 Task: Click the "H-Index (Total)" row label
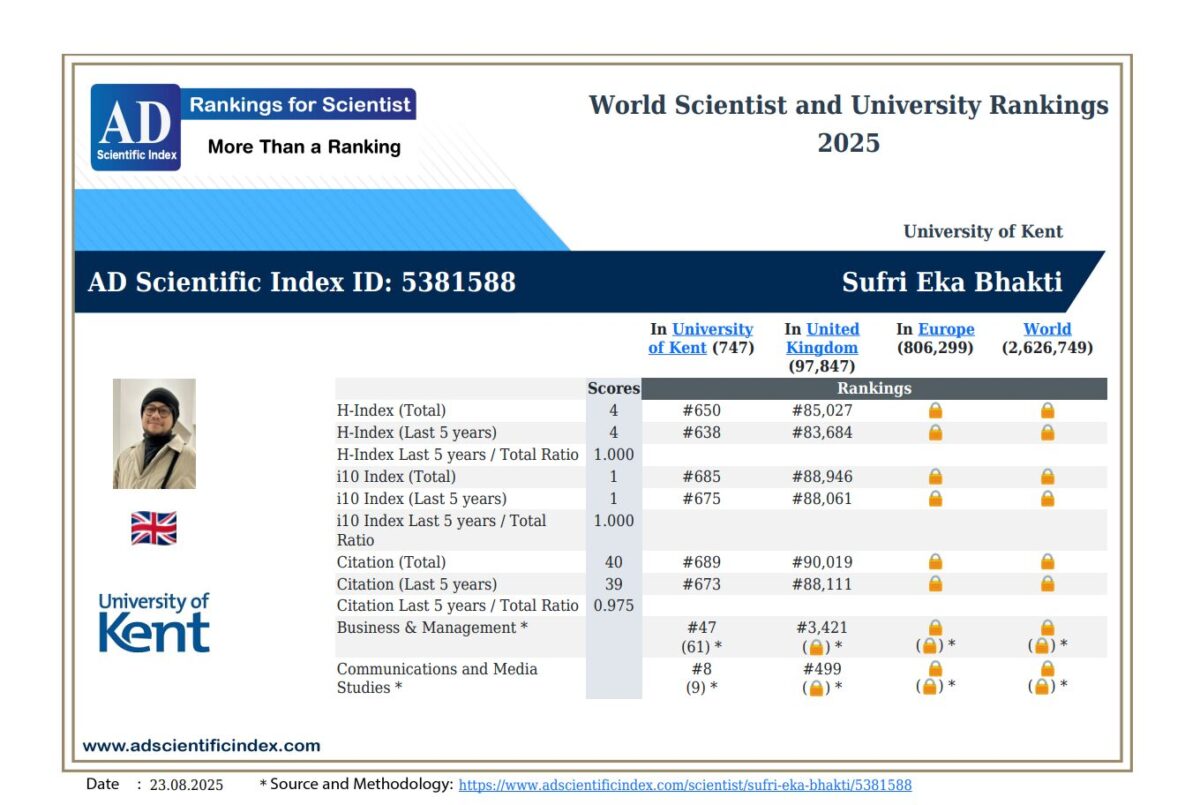tap(391, 410)
